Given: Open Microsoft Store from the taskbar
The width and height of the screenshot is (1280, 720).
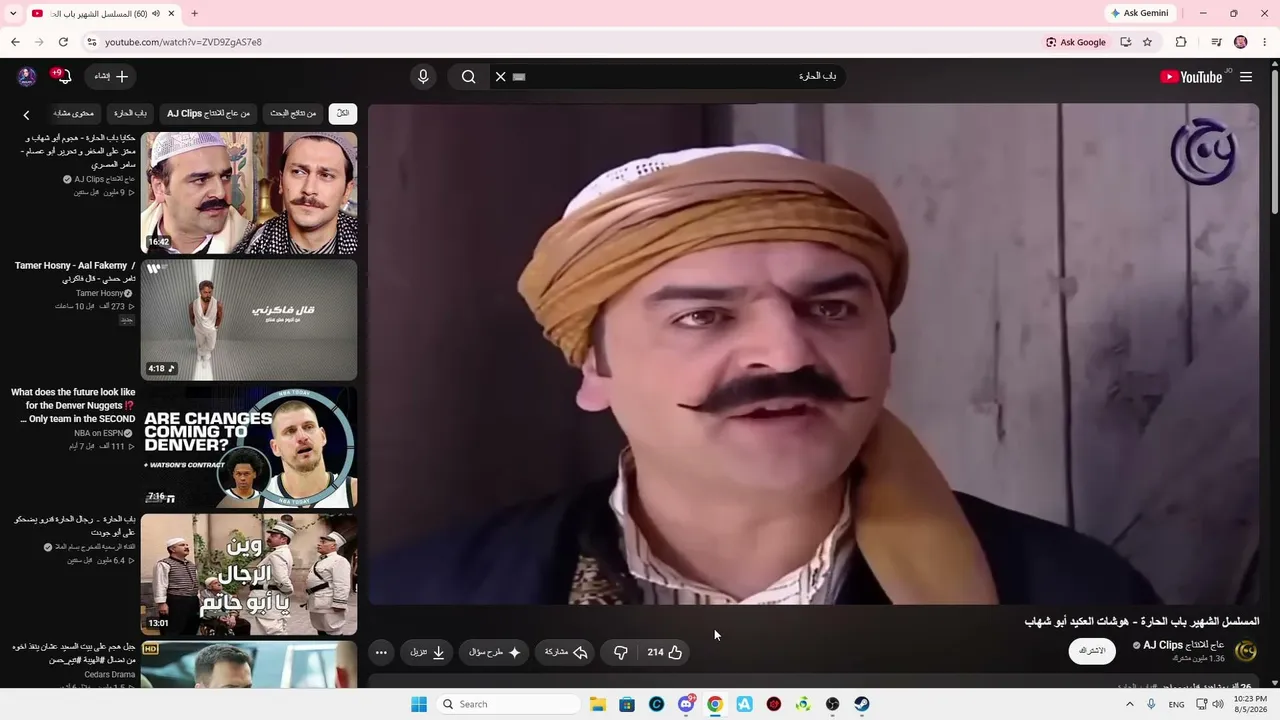Looking at the screenshot, I should tap(627, 704).
